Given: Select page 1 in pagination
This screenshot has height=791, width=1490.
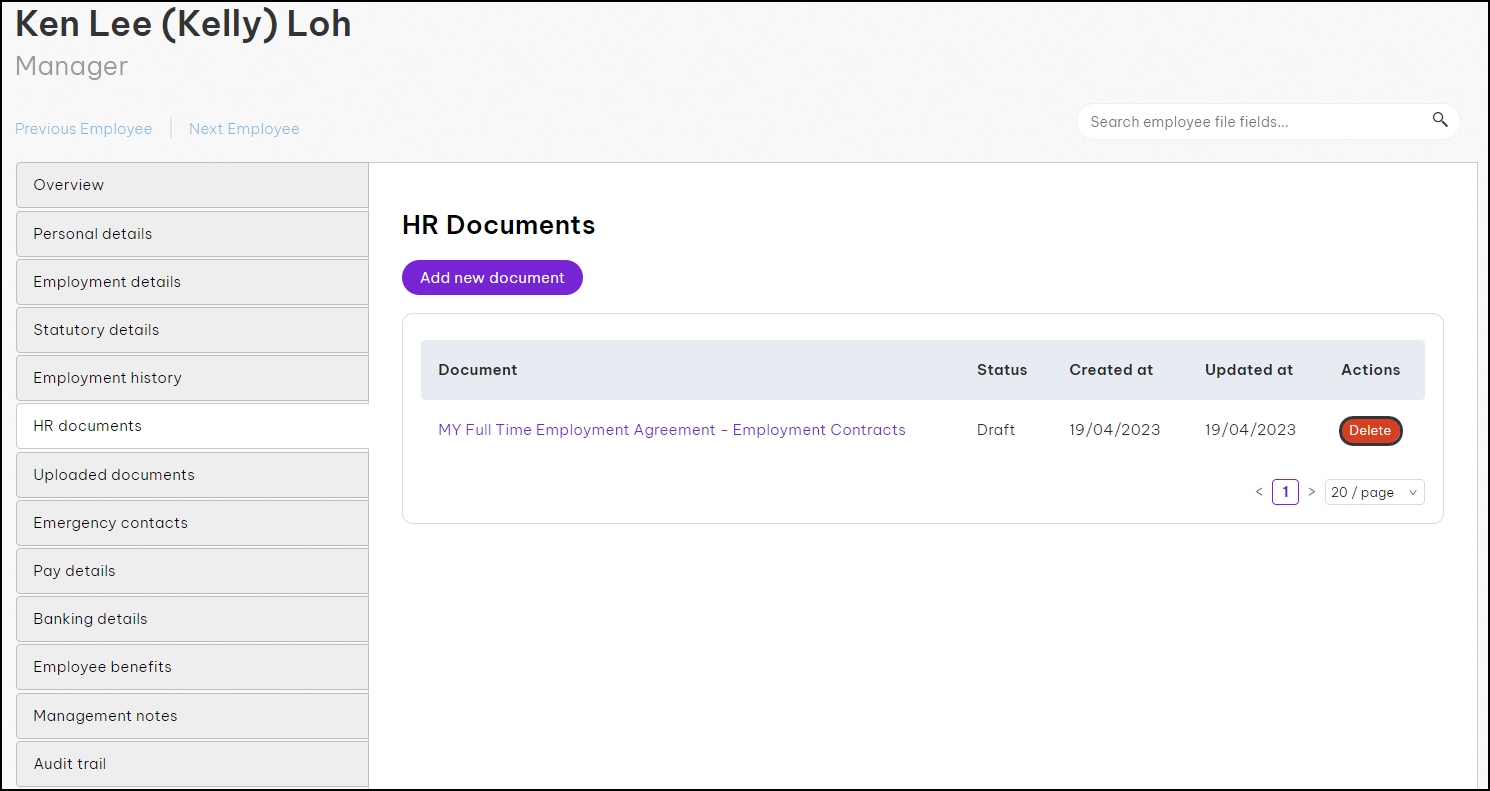Looking at the screenshot, I should pos(1285,492).
